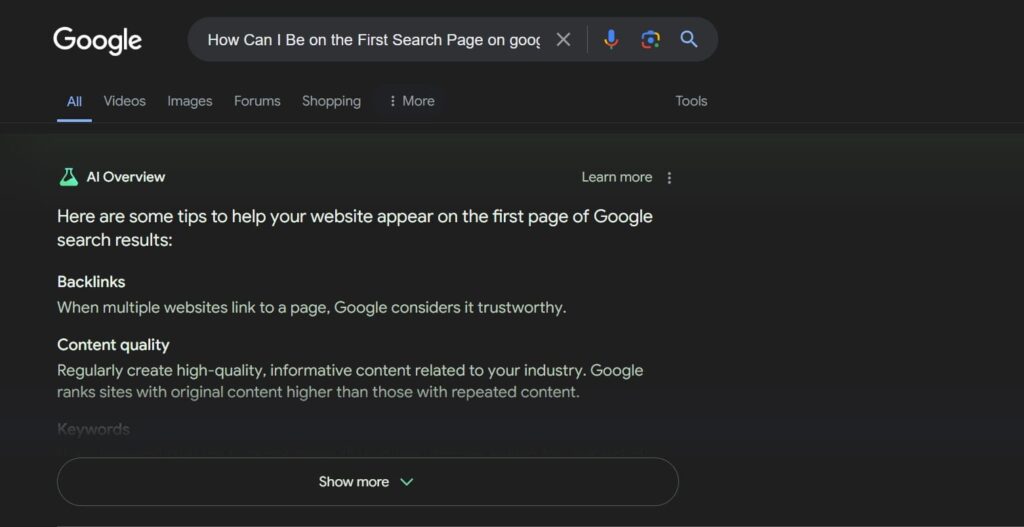Follow the Learn more link

(x=616, y=177)
